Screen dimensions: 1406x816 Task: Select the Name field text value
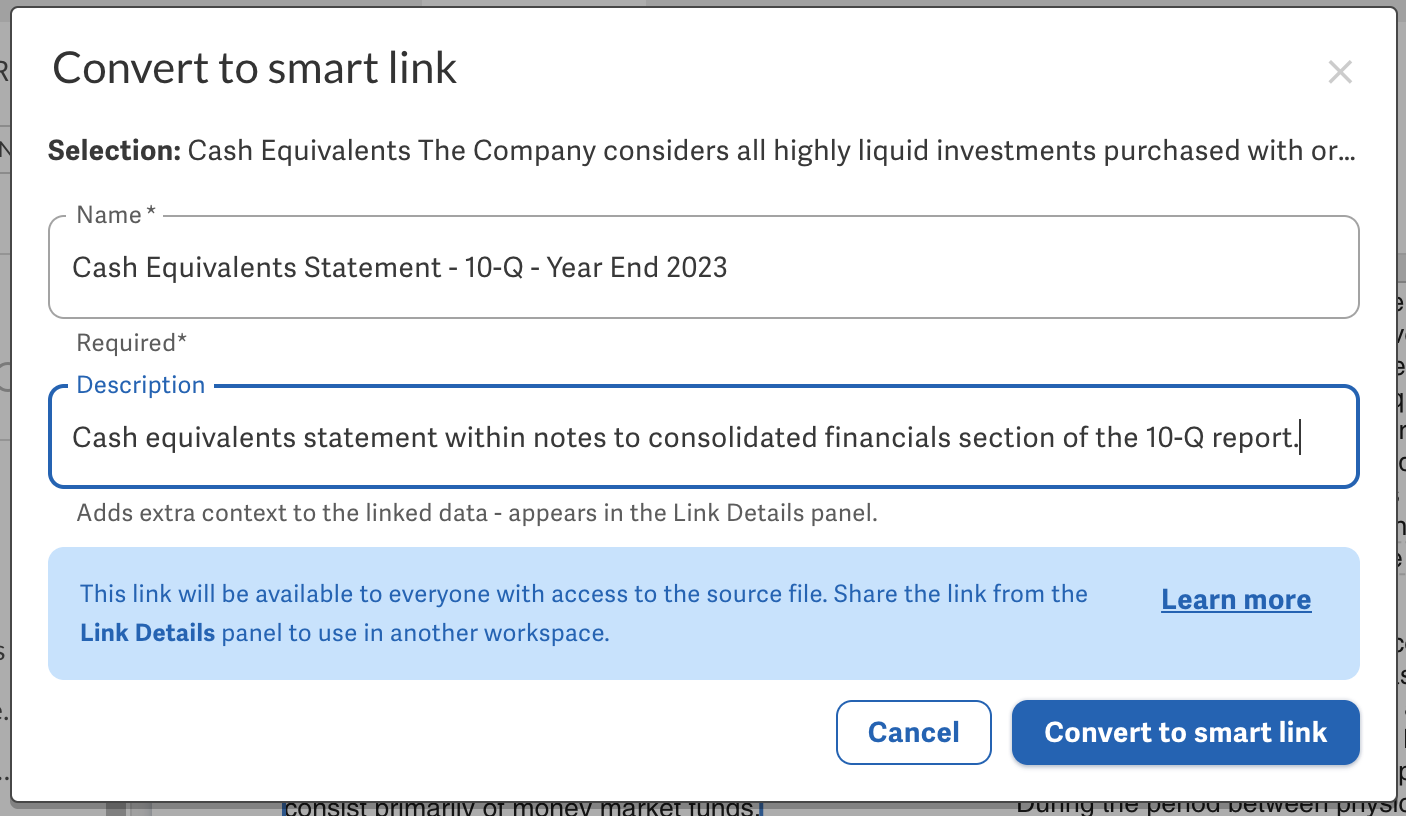(x=400, y=267)
